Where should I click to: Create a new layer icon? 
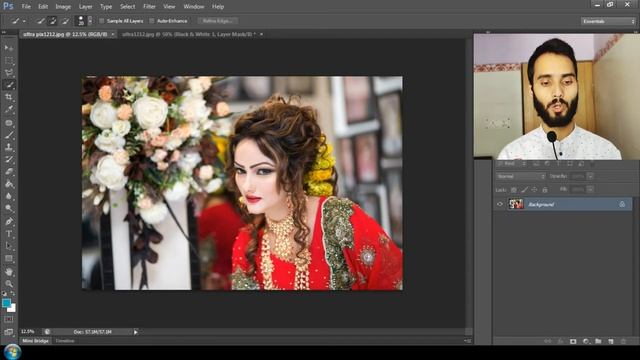tap(611, 341)
